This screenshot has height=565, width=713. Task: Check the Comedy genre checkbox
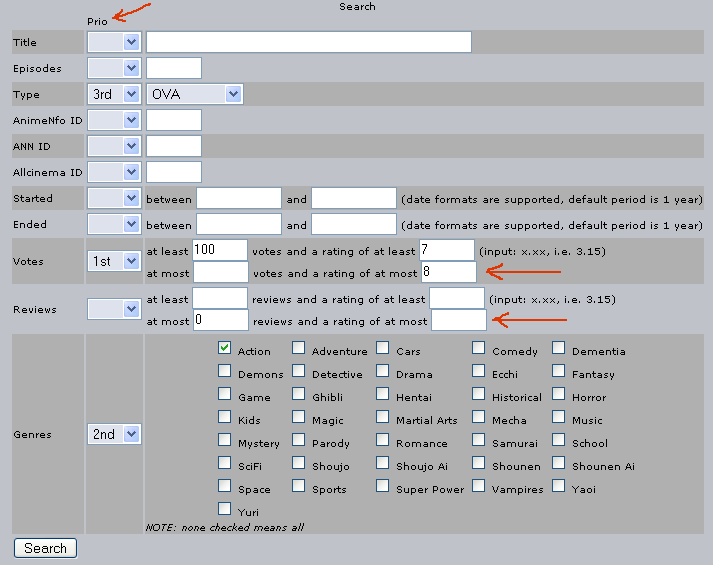[x=479, y=349]
